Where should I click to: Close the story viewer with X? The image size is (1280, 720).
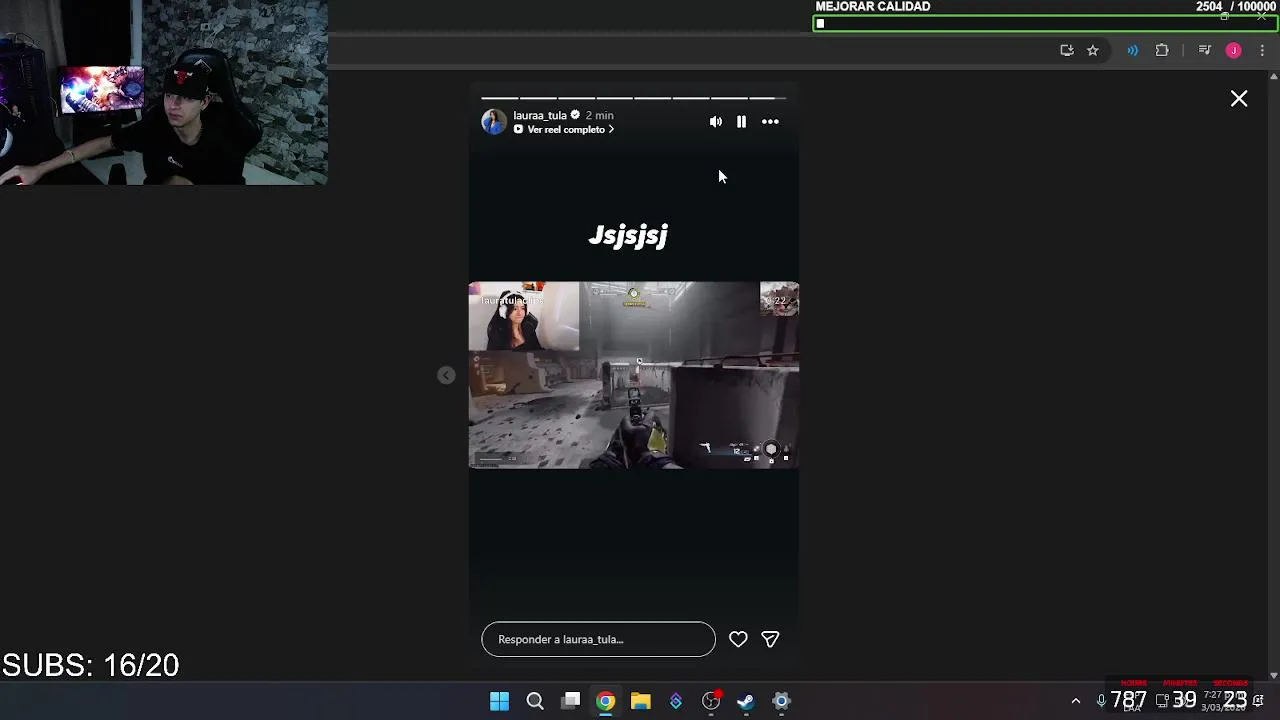1239,98
